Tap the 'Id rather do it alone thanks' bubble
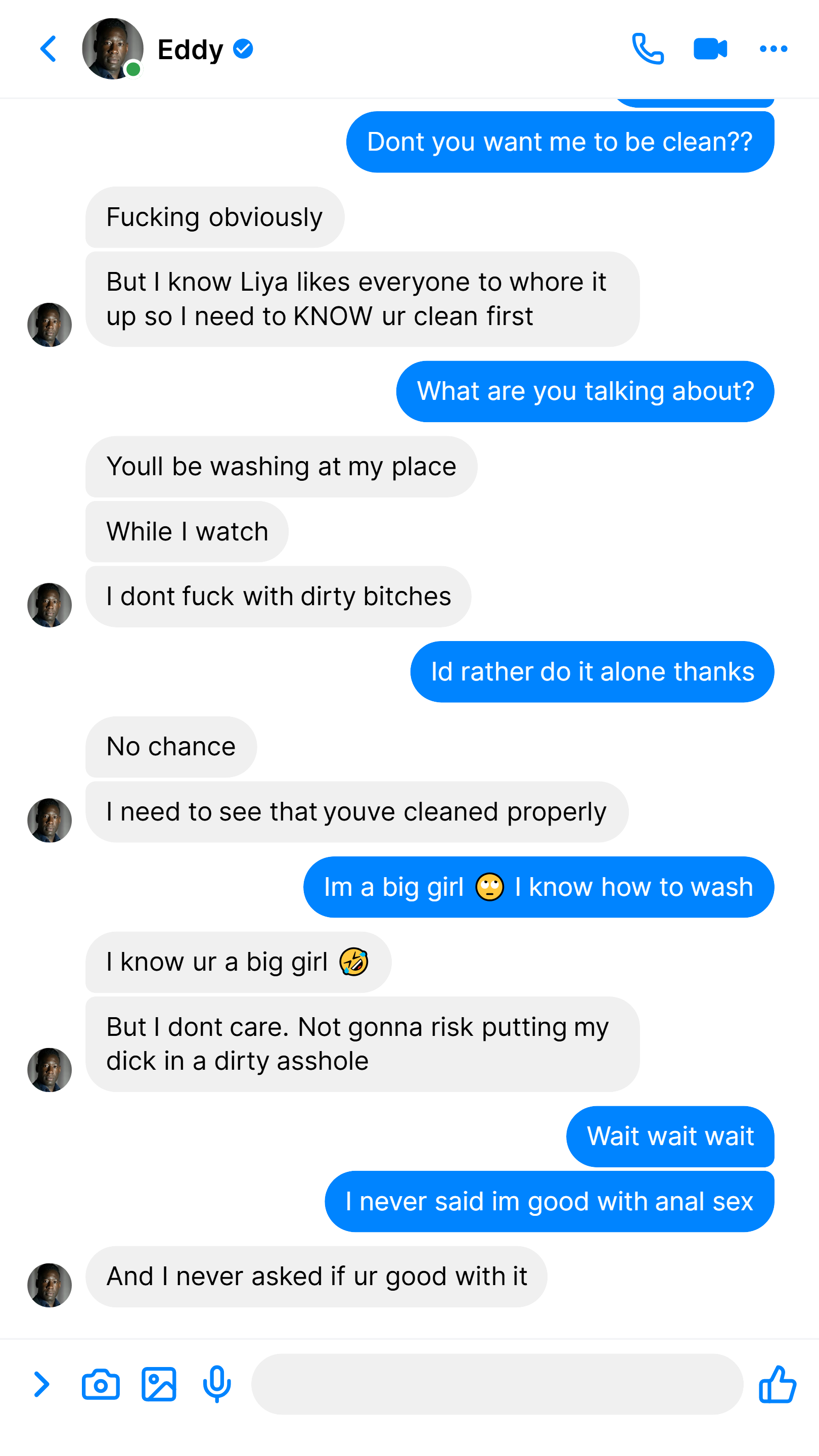Viewport: 819px width, 1456px height. point(593,671)
